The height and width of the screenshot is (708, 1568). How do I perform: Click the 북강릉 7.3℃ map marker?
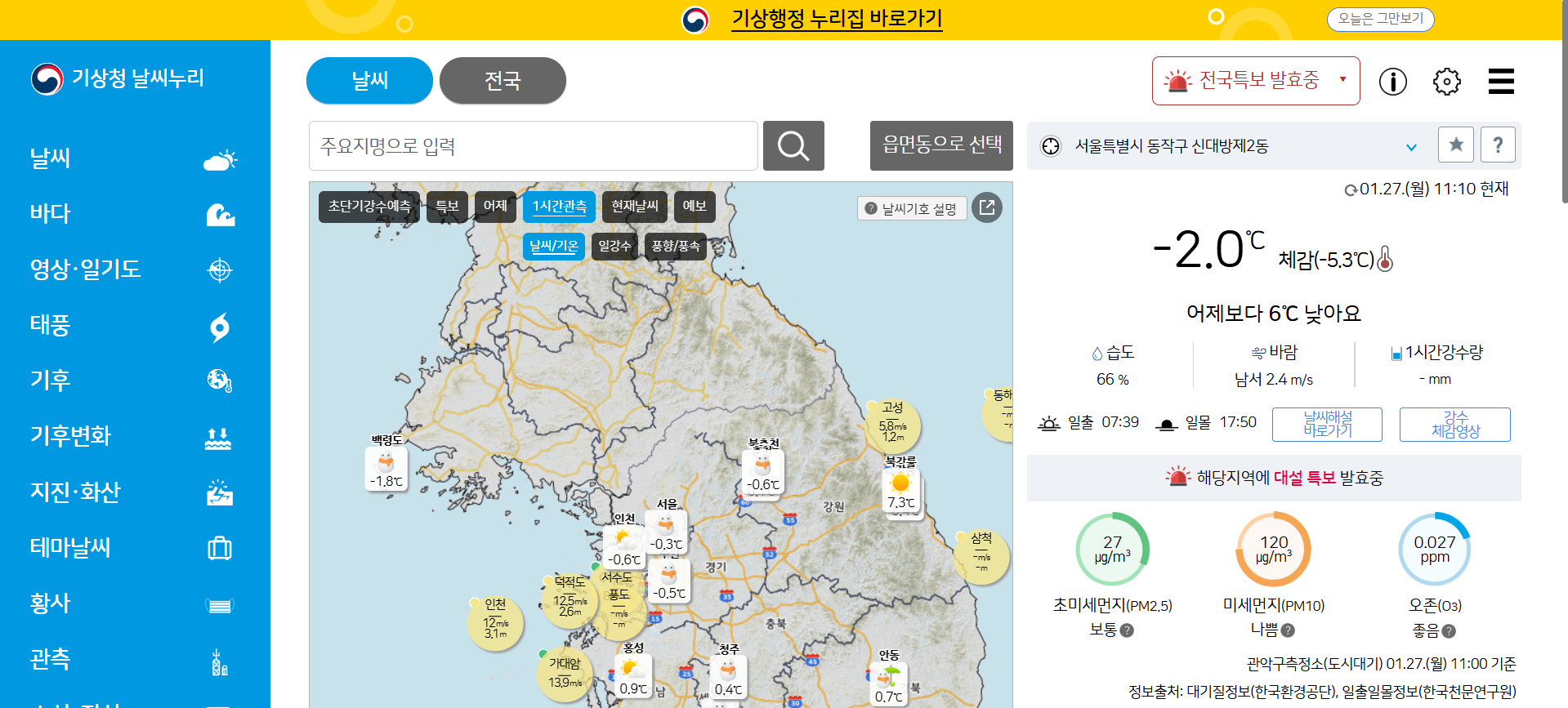pyautogui.click(x=900, y=490)
